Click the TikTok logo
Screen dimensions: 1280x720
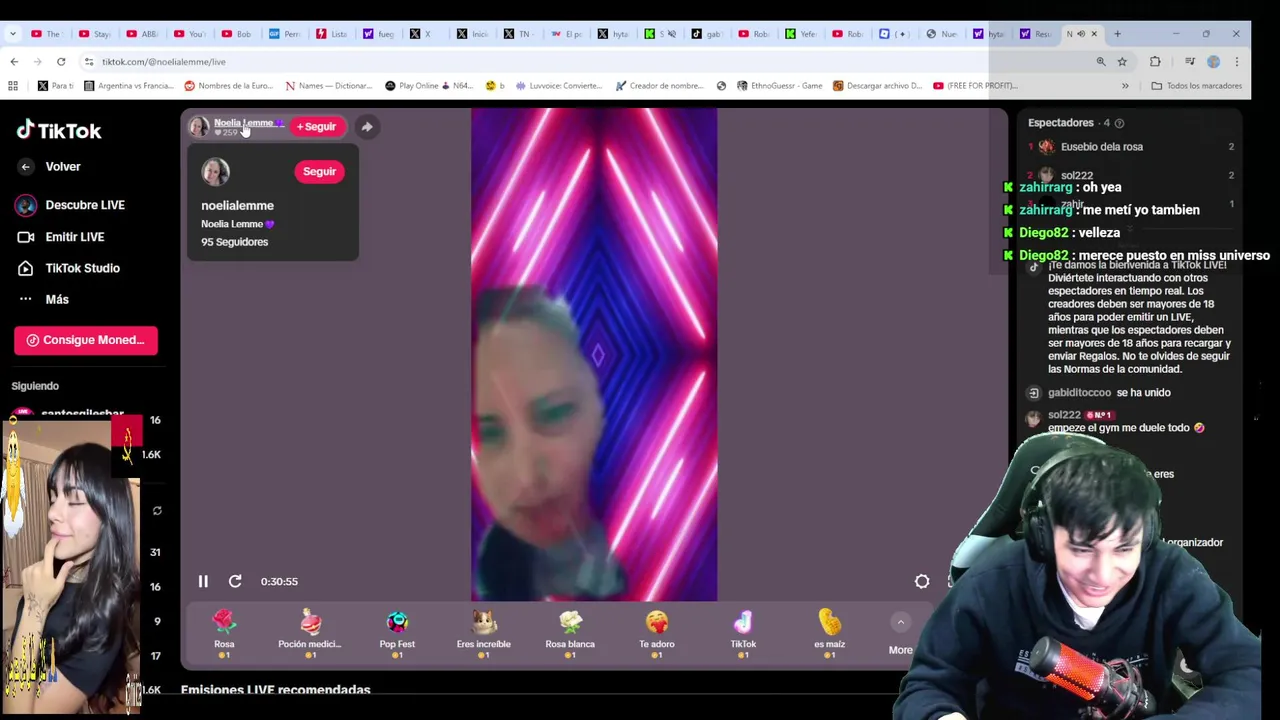pos(59,130)
